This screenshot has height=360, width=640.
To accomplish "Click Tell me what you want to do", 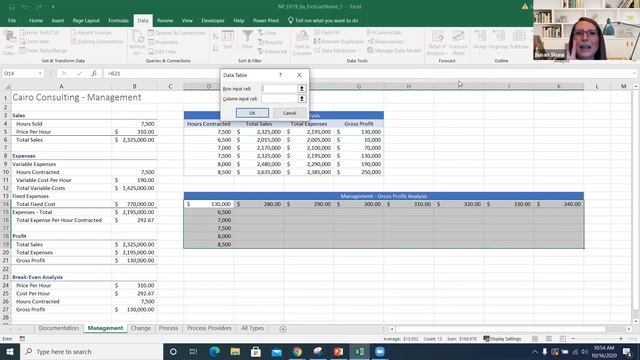I will [323, 20].
